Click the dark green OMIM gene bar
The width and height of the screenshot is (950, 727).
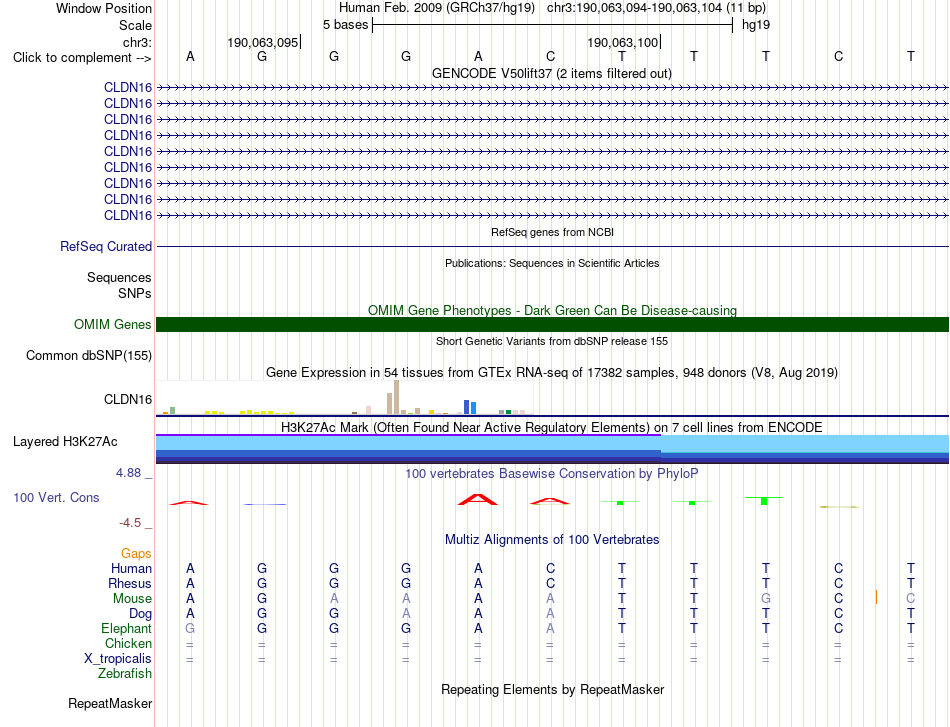(553, 324)
